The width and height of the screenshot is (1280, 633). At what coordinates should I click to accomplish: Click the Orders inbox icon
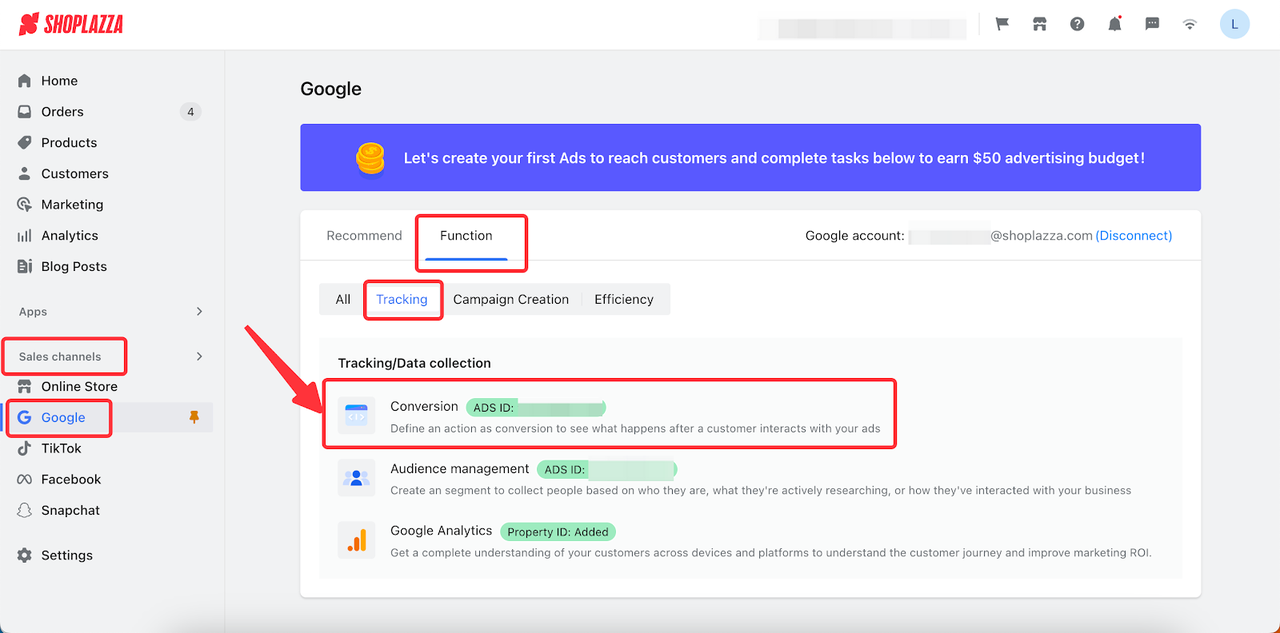pos(25,112)
